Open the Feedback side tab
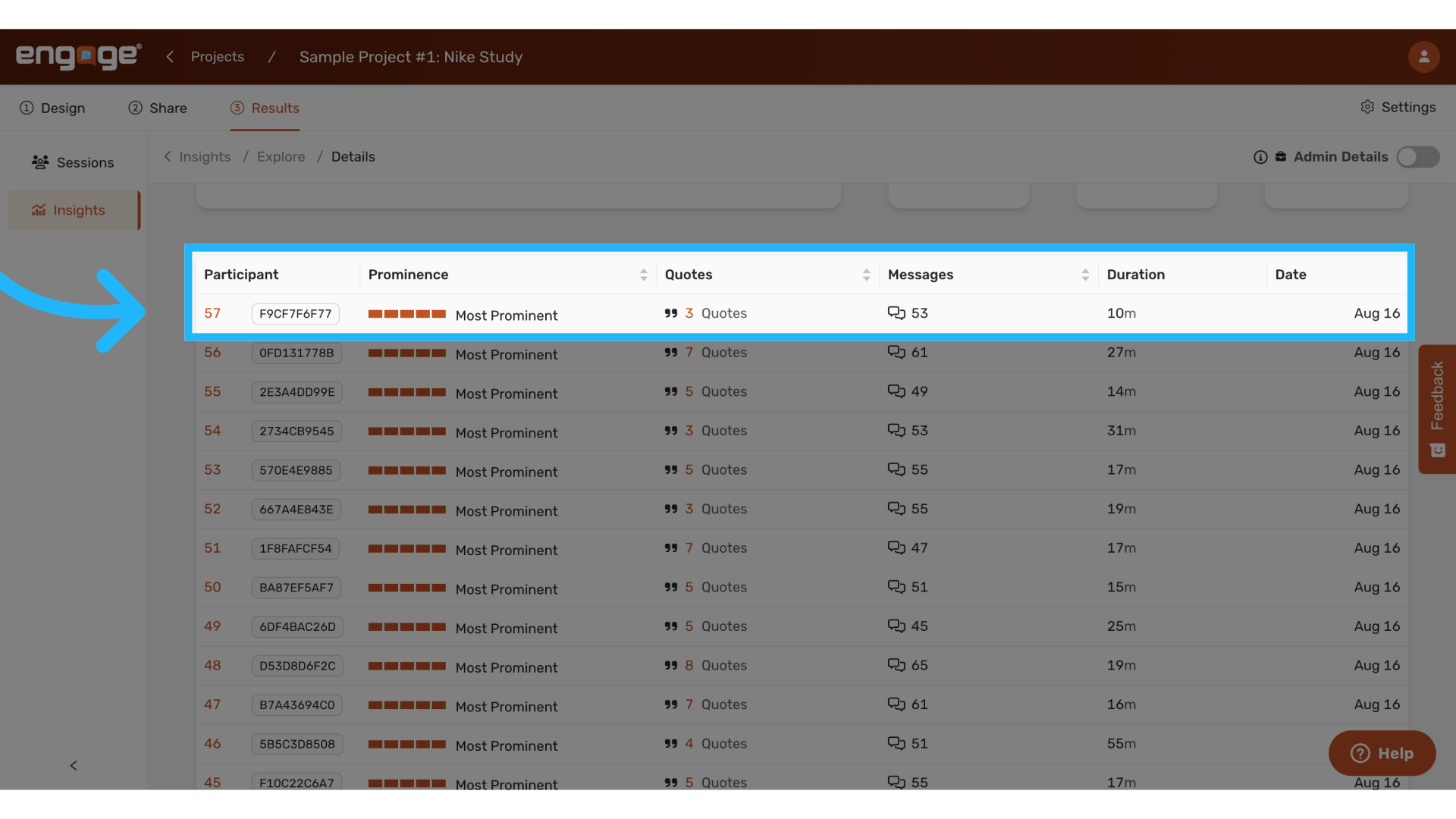Image resolution: width=1456 pixels, height=819 pixels. pos(1436,409)
